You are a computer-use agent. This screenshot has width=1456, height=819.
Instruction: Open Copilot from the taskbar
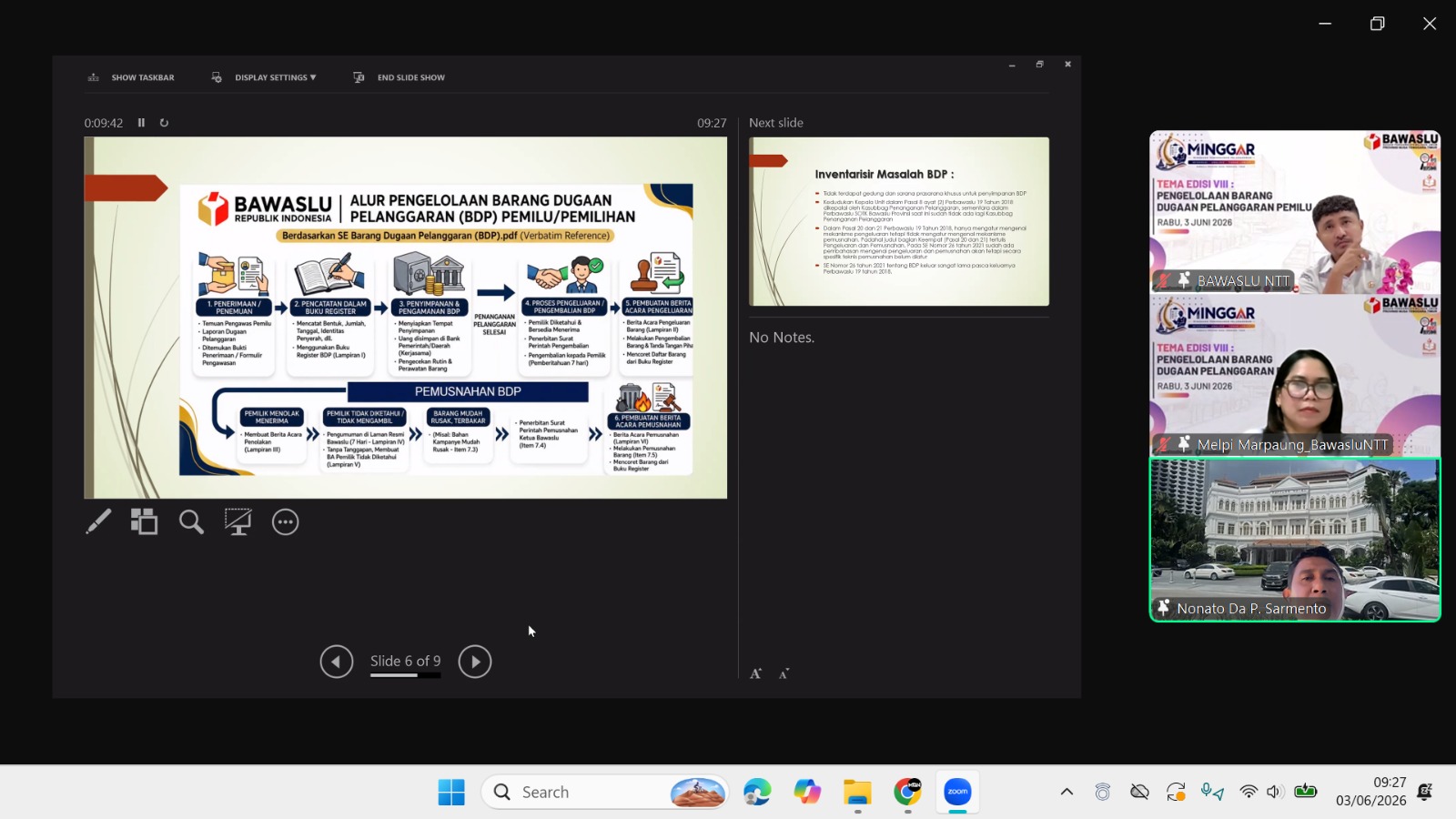pyautogui.click(x=807, y=793)
